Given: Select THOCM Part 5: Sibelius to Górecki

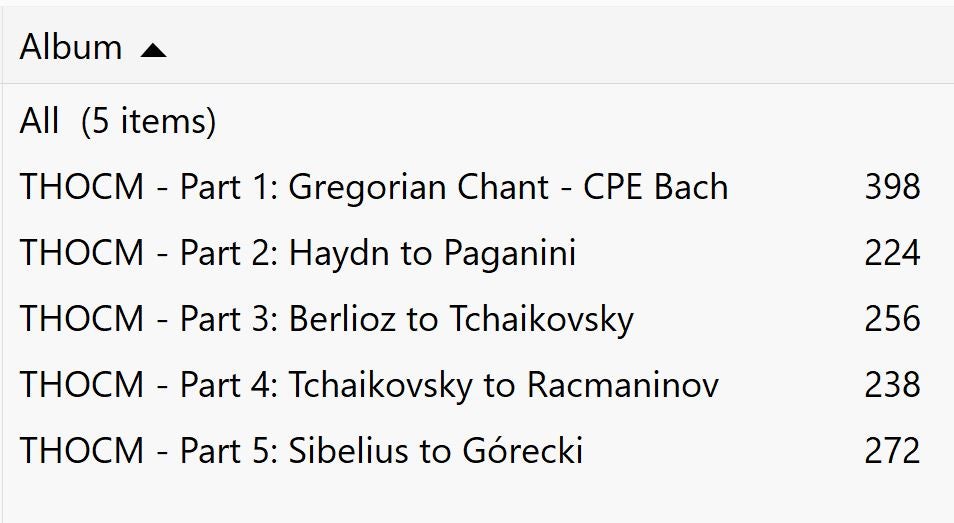Looking at the screenshot, I should click(x=300, y=451).
